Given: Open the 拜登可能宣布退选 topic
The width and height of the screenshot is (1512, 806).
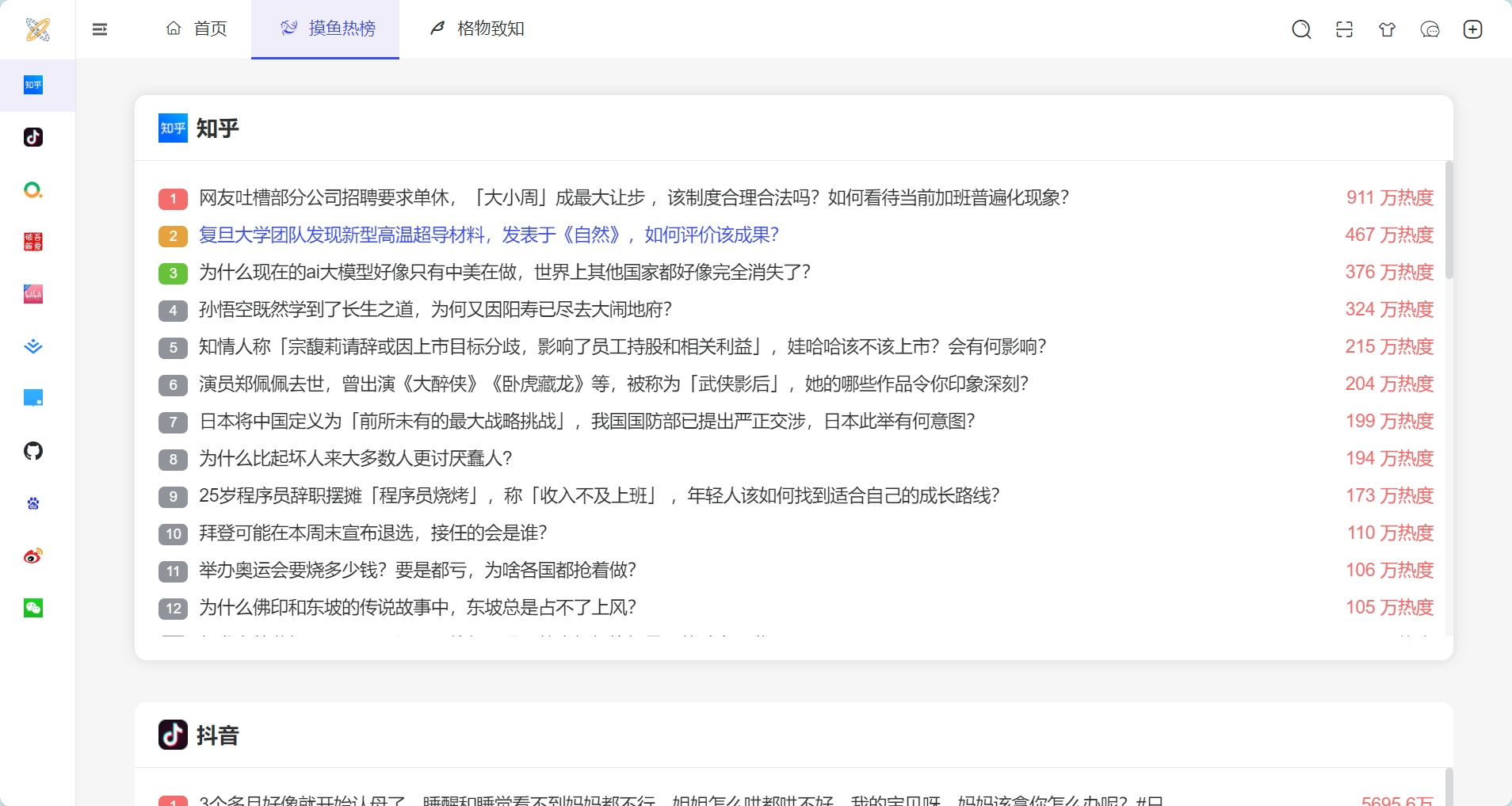Looking at the screenshot, I should 373,533.
